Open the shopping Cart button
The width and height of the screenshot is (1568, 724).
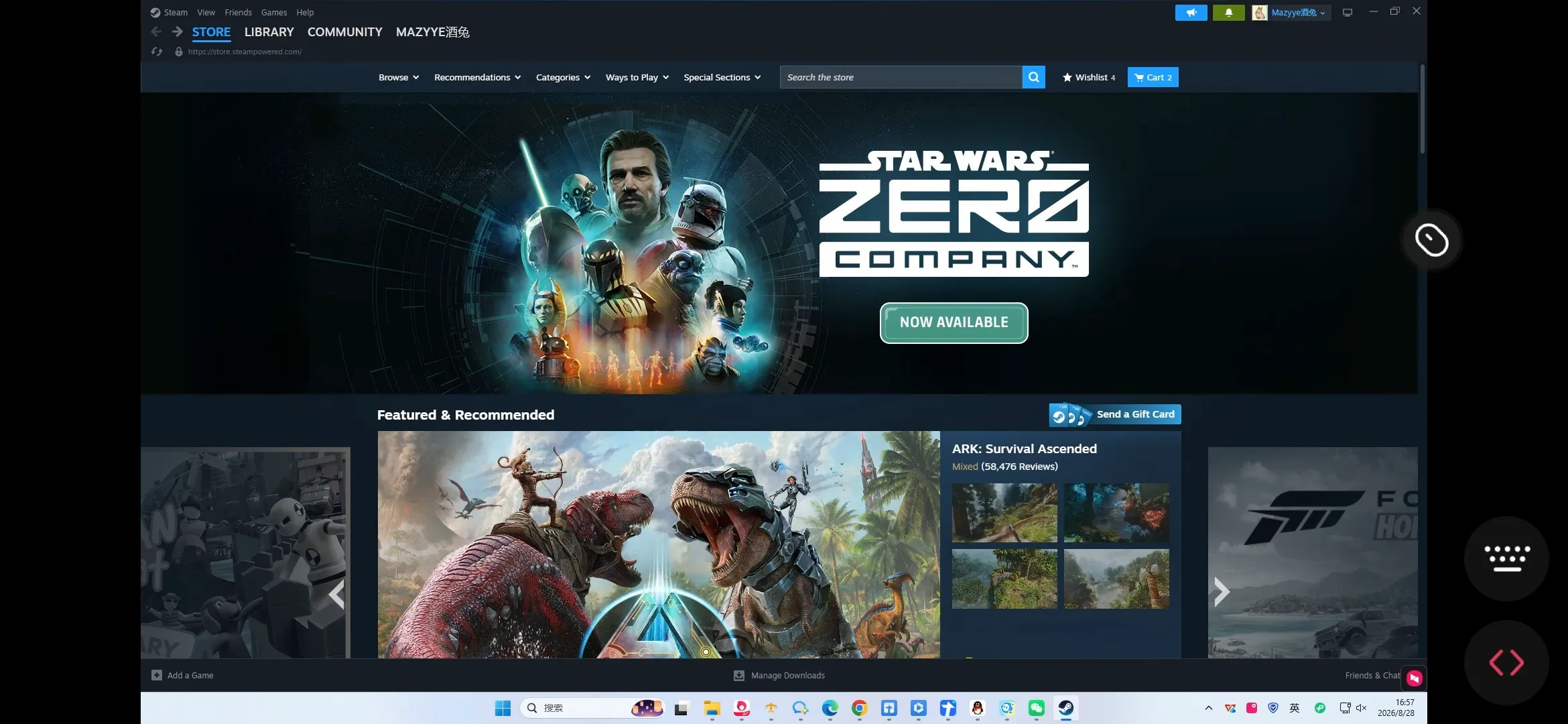(1153, 77)
